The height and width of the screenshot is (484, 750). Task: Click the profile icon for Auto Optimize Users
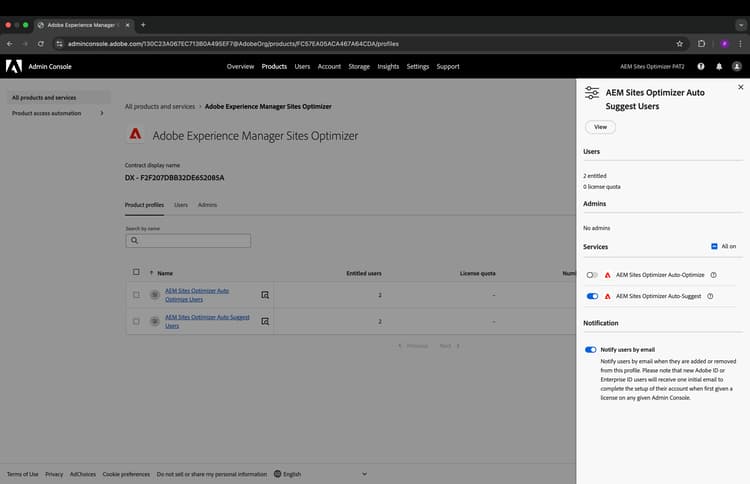154,295
